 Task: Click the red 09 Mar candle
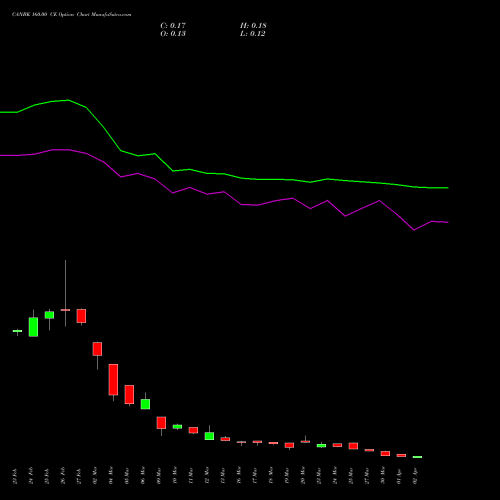pos(161,423)
